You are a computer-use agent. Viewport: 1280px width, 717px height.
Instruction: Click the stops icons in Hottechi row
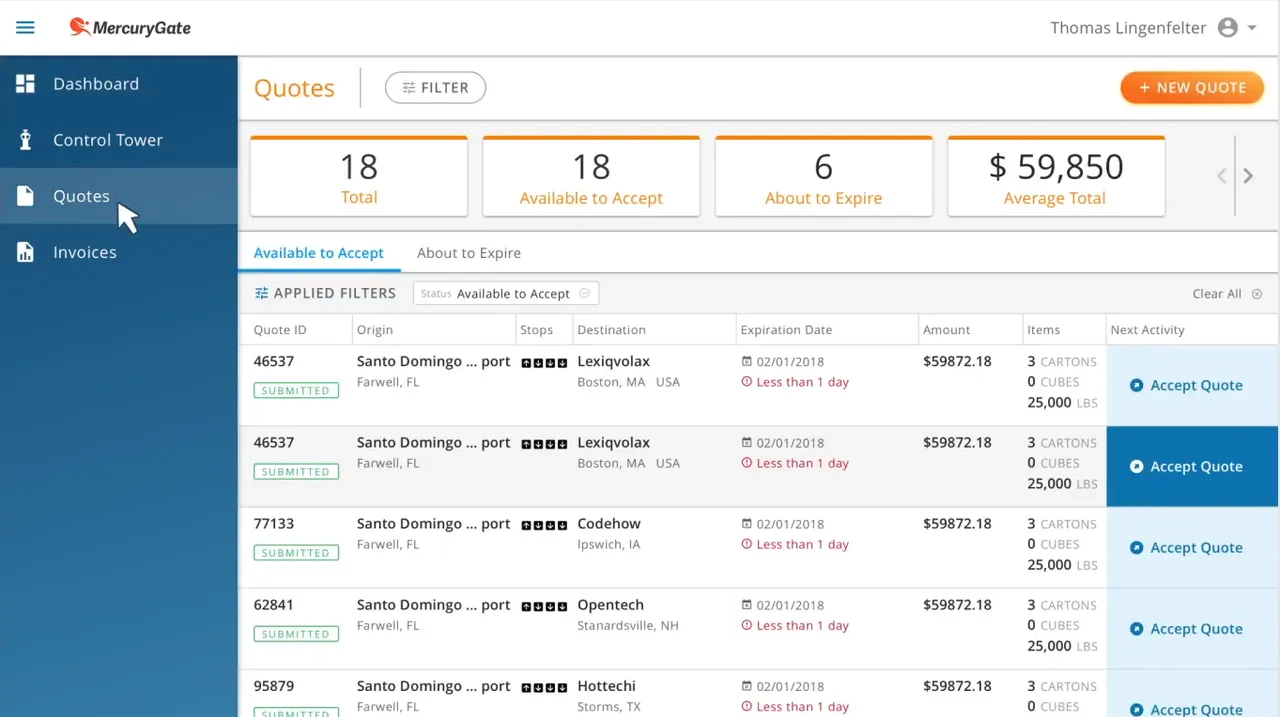544,687
